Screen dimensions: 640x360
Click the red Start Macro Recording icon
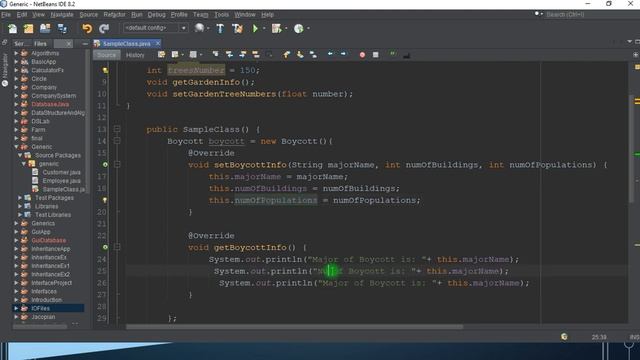362,55
